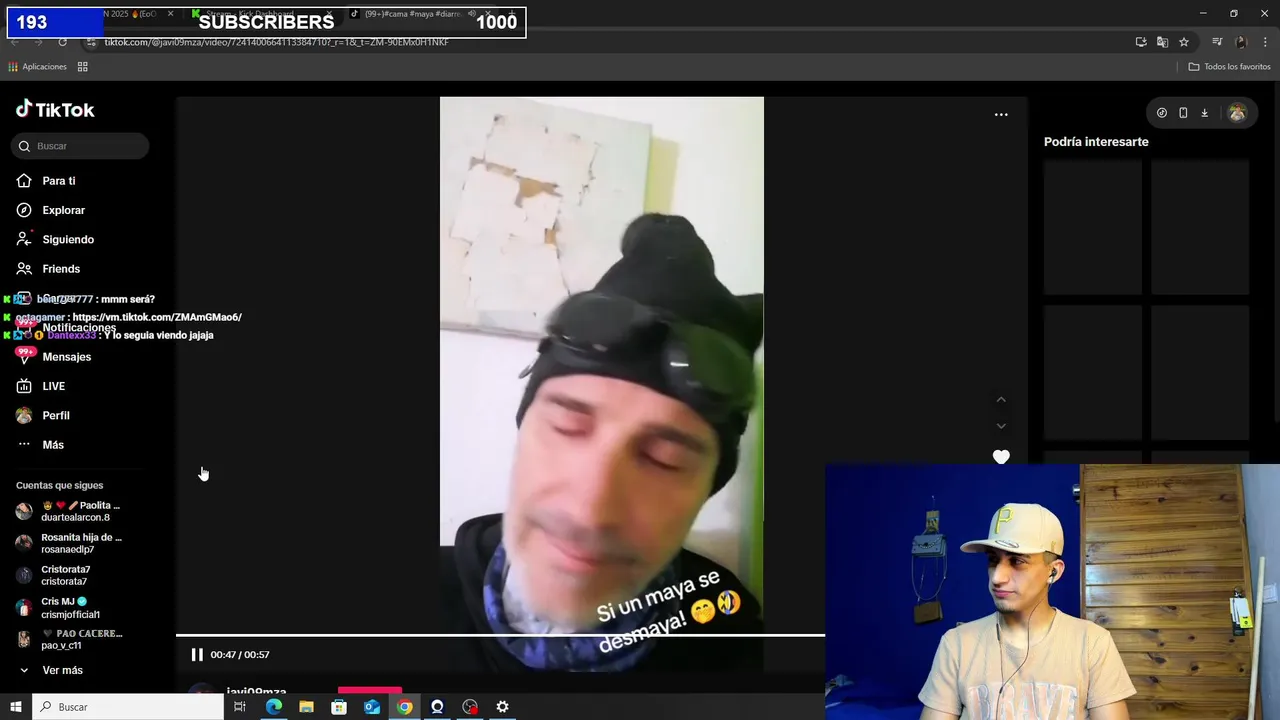This screenshot has height=720, width=1280.
Task: Open OBS Studio icon on taskbar
Action: [x=470, y=707]
